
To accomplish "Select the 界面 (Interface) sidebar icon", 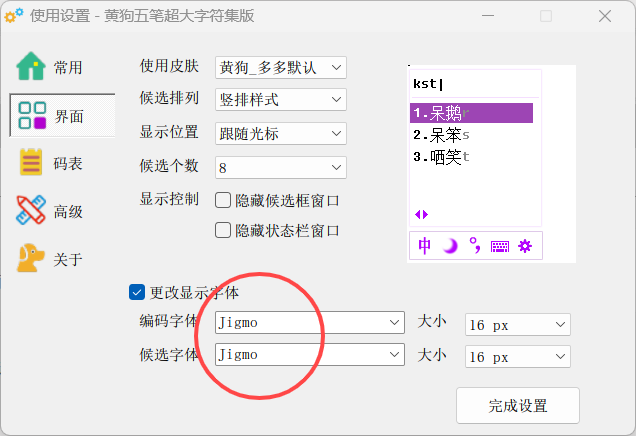I will pyautogui.click(x=50, y=116).
